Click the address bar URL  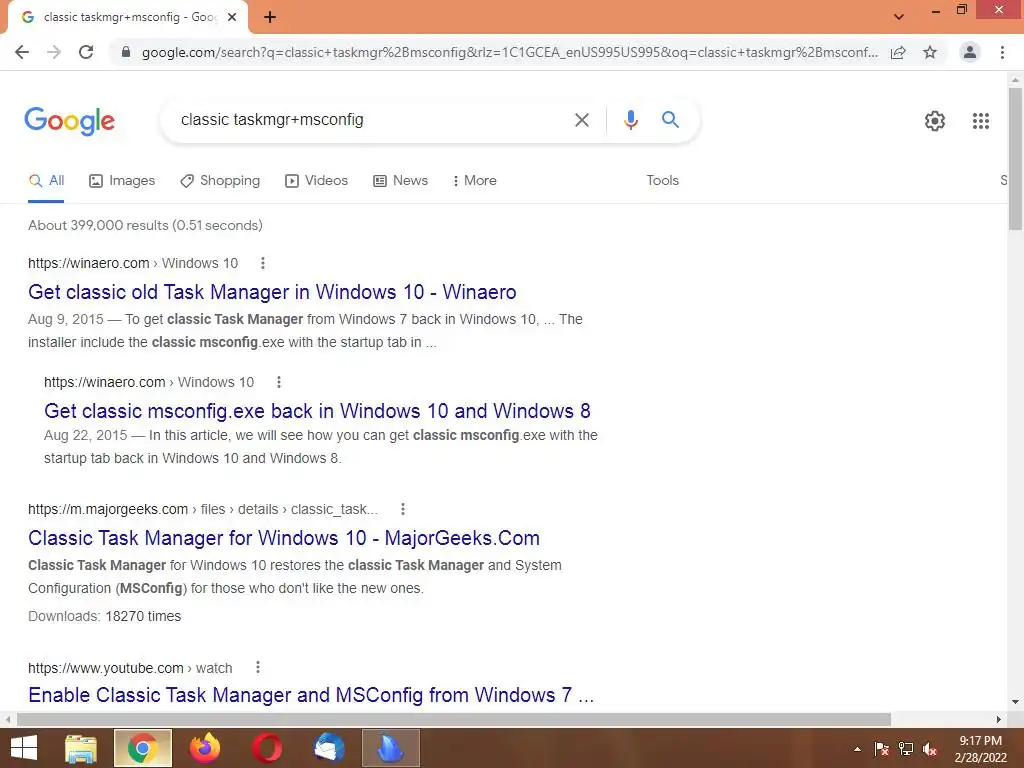[x=509, y=52]
